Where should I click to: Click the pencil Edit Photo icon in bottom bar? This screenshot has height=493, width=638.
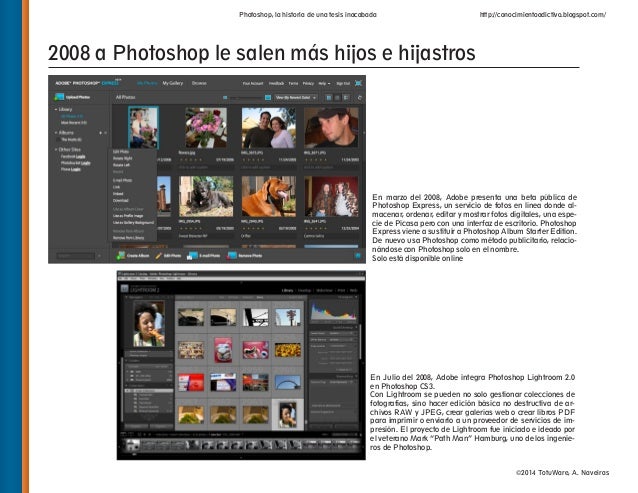click(x=159, y=256)
